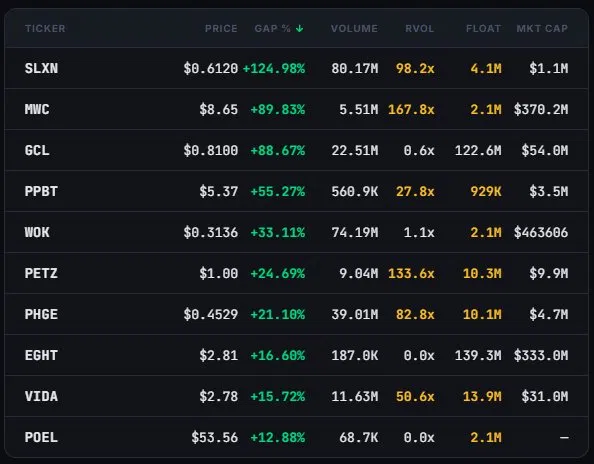Click the $0.8100 price for GCL
This screenshot has width=594, height=464.
tap(211, 150)
